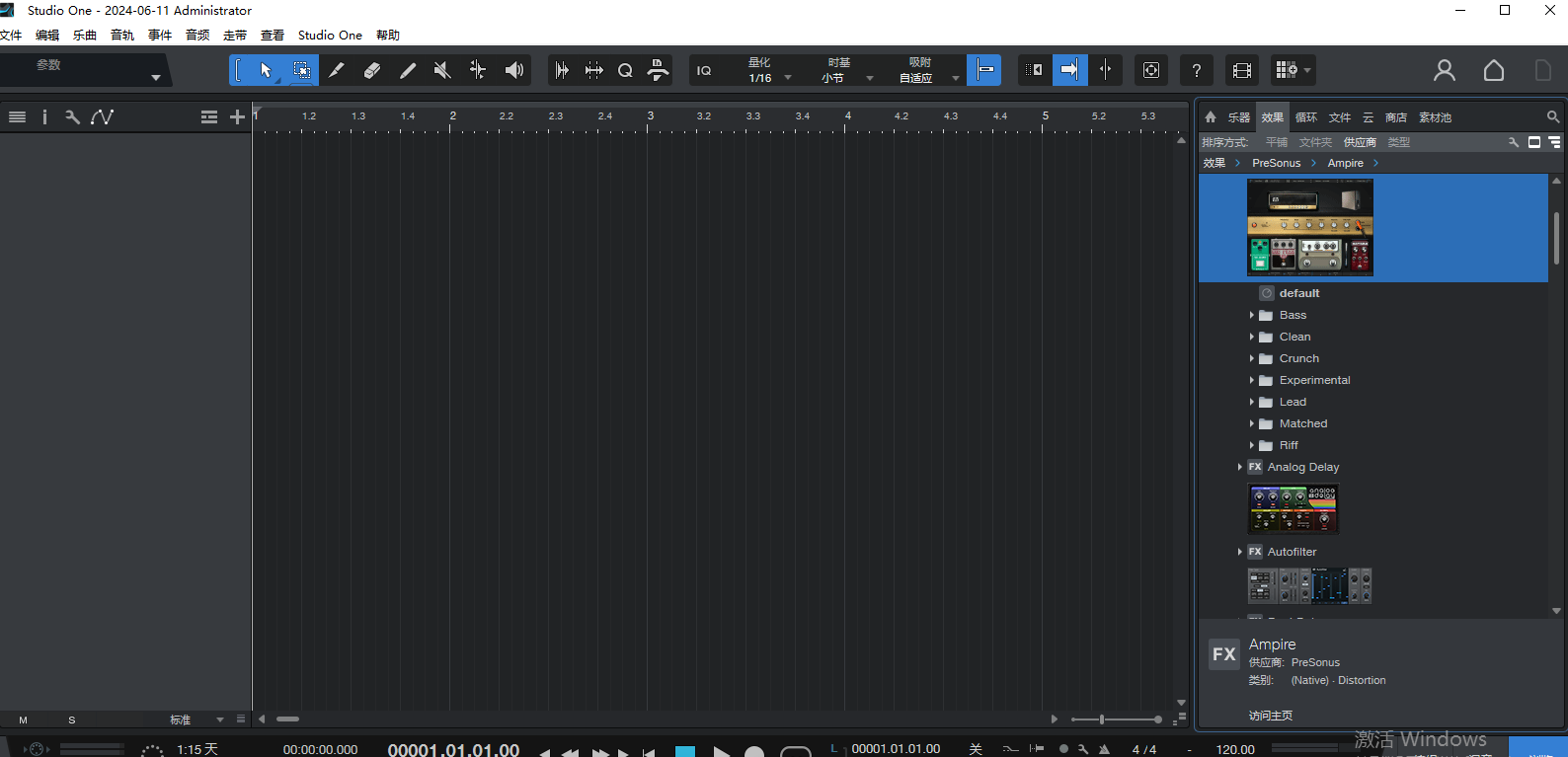Go to the Start page home icon

coord(1494,70)
